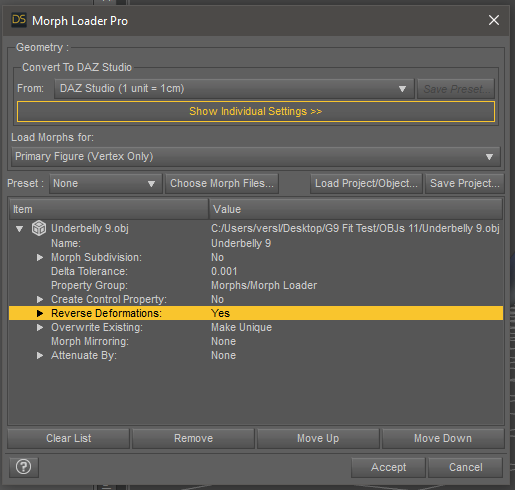
Task: Open the Load Morphs for dropdown
Action: [x=256, y=156]
